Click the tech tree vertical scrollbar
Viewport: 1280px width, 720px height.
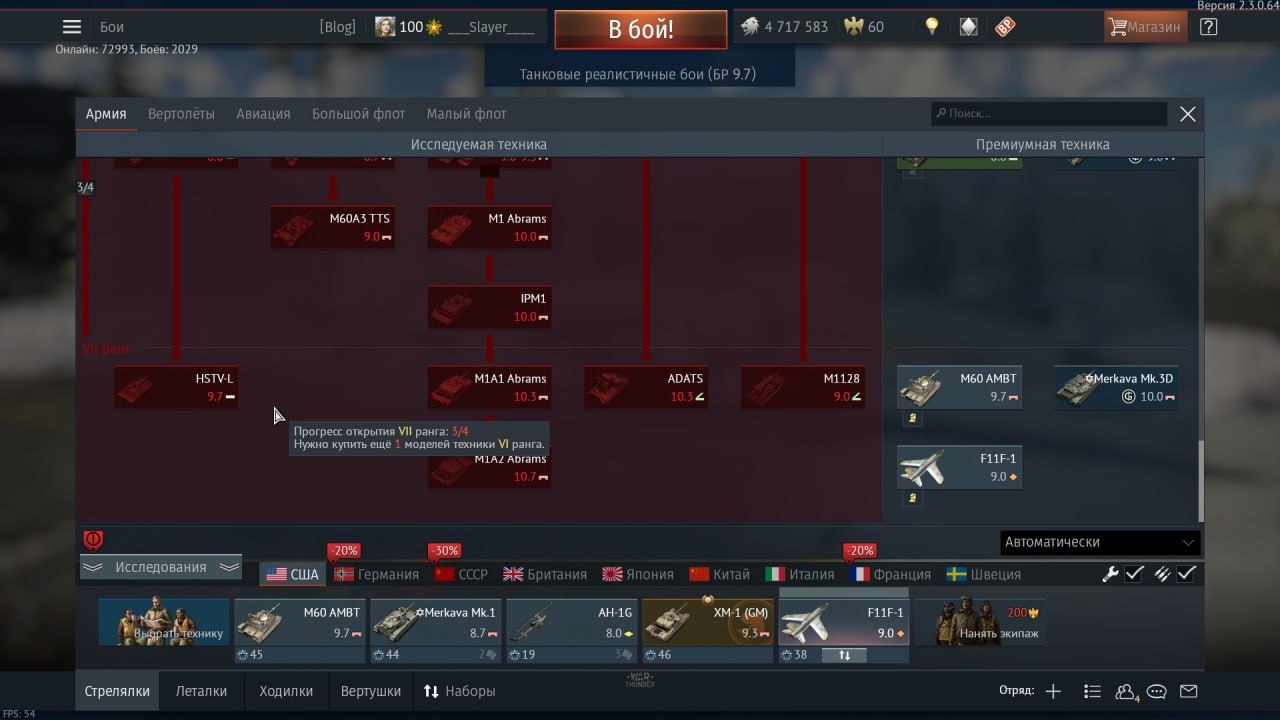pos(1201,480)
